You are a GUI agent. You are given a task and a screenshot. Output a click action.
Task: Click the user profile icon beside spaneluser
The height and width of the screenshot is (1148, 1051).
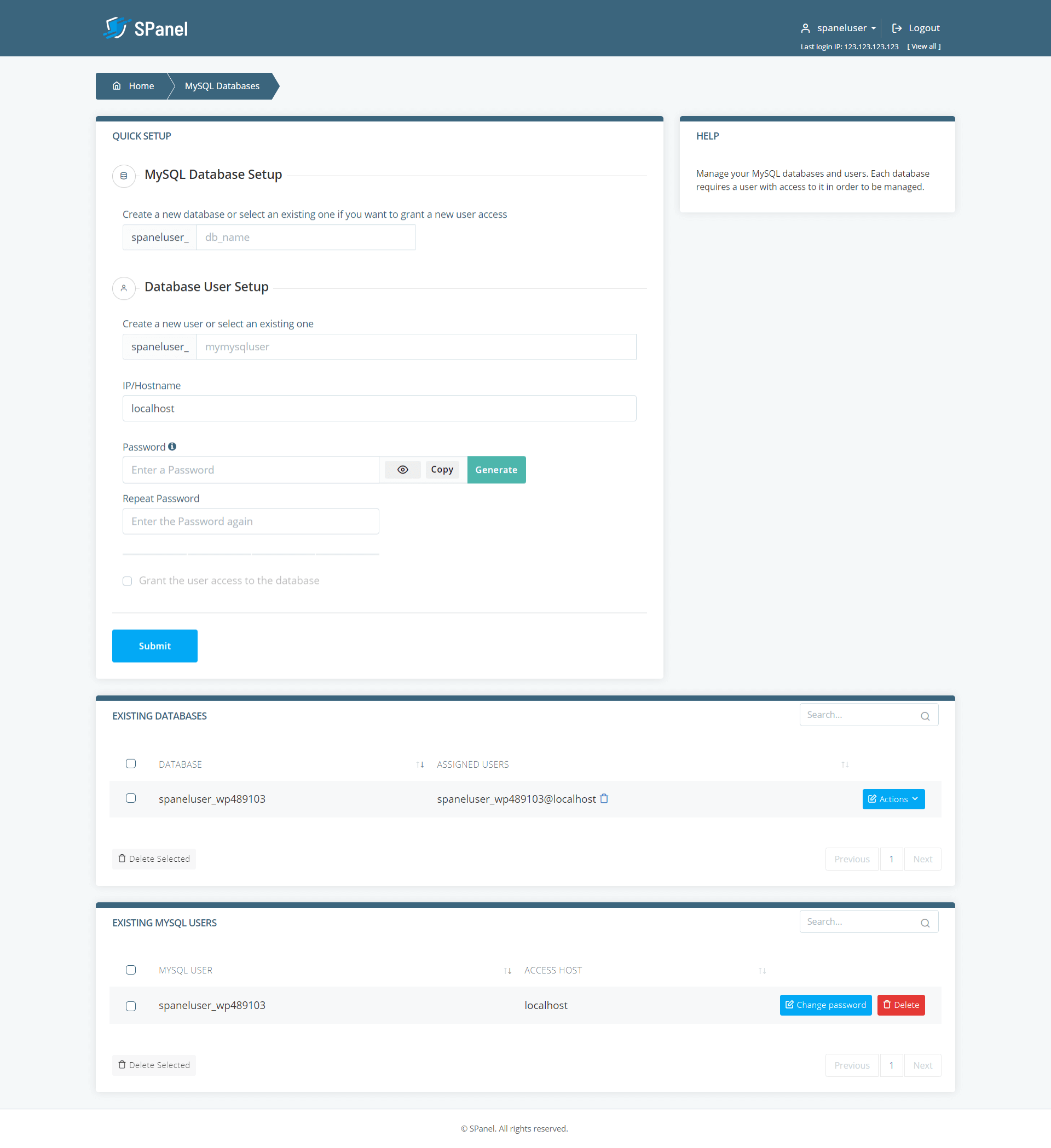coord(805,28)
